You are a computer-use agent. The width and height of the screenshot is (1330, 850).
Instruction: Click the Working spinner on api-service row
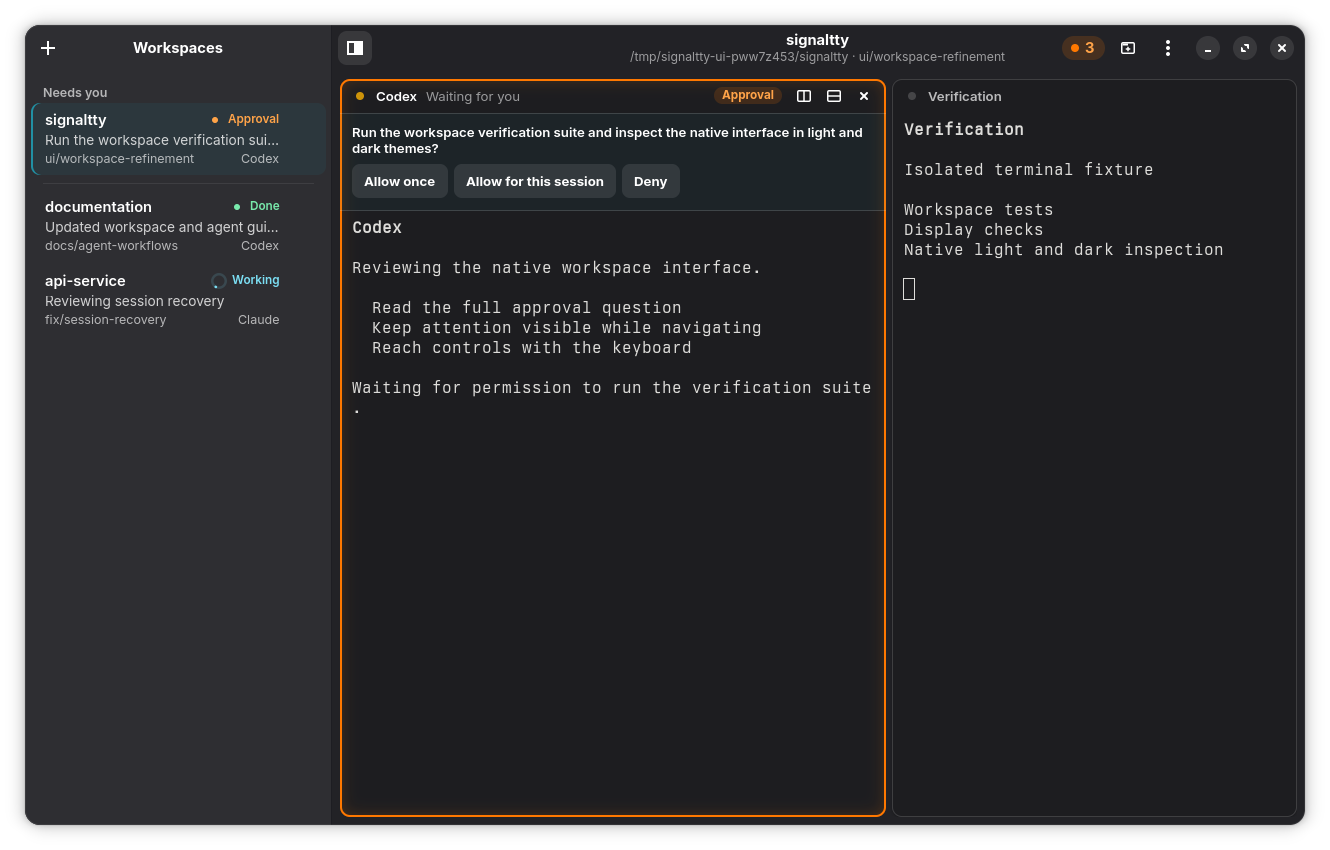pyautogui.click(x=219, y=281)
